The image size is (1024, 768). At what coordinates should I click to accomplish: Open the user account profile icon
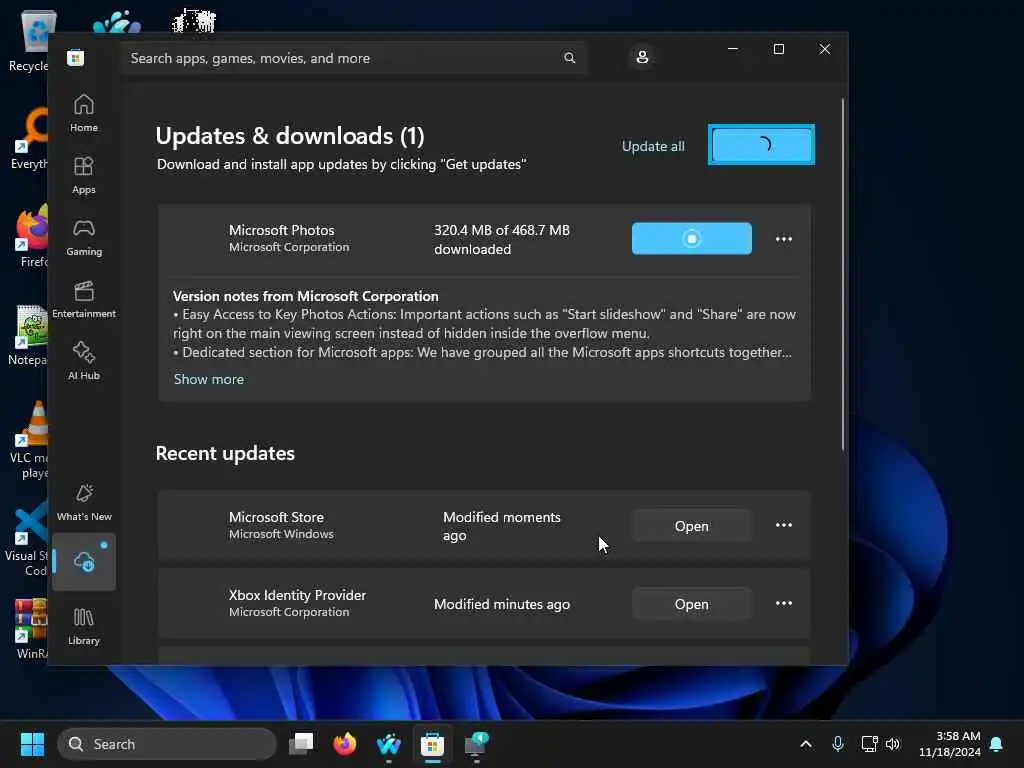tap(642, 57)
